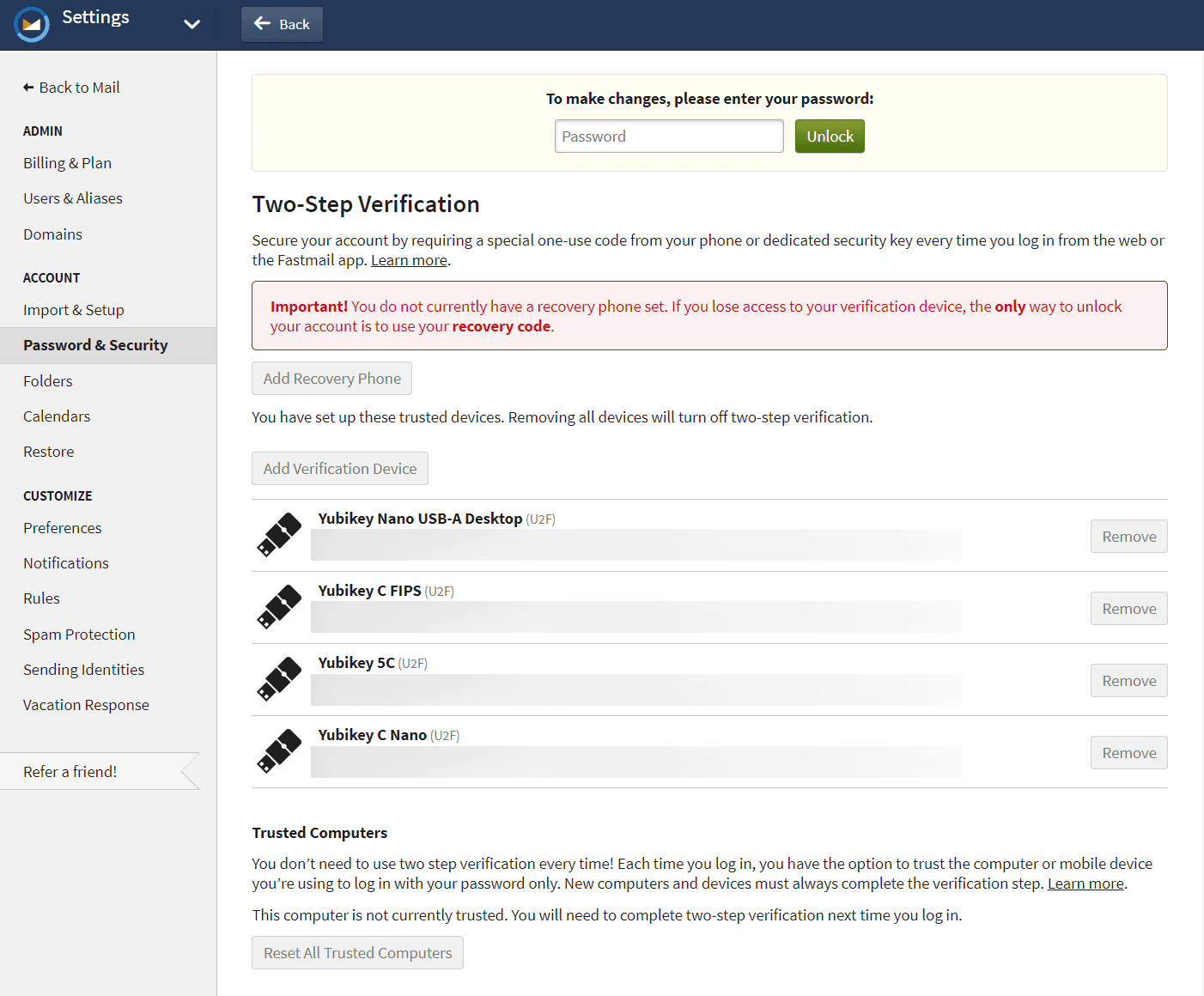Remove Yubikey 5C device

pyautogui.click(x=1129, y=681)
